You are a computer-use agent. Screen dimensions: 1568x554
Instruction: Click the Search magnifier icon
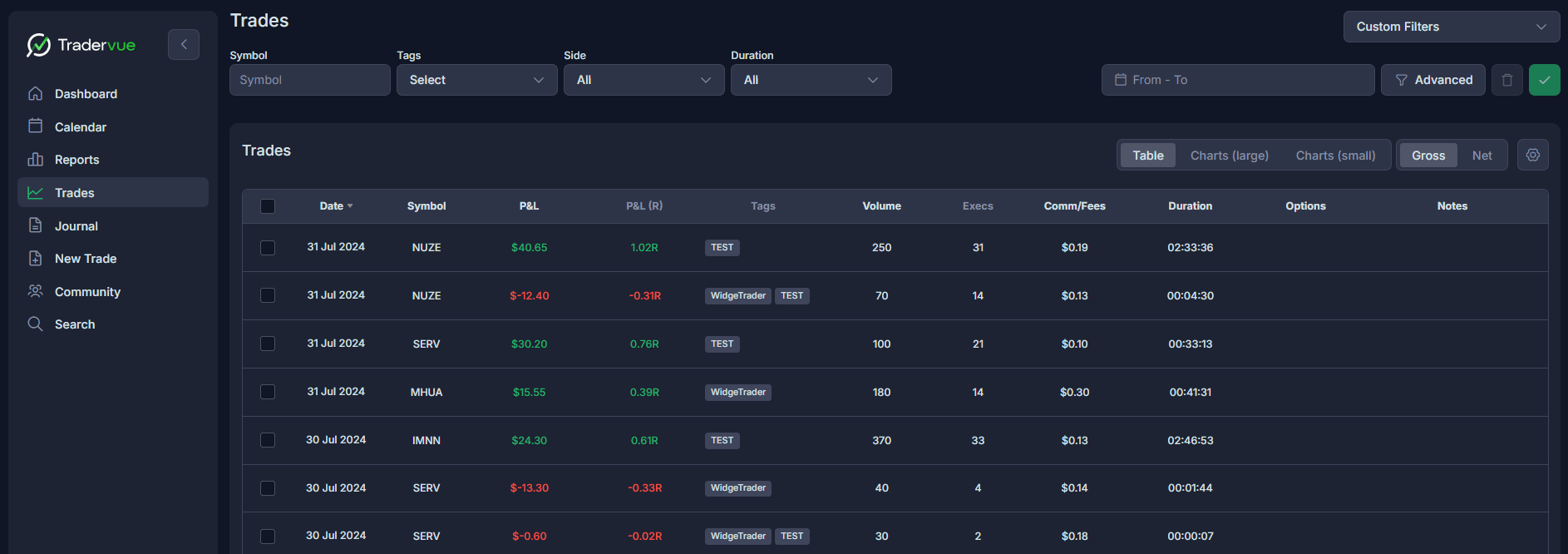click(x=35, y=324)
